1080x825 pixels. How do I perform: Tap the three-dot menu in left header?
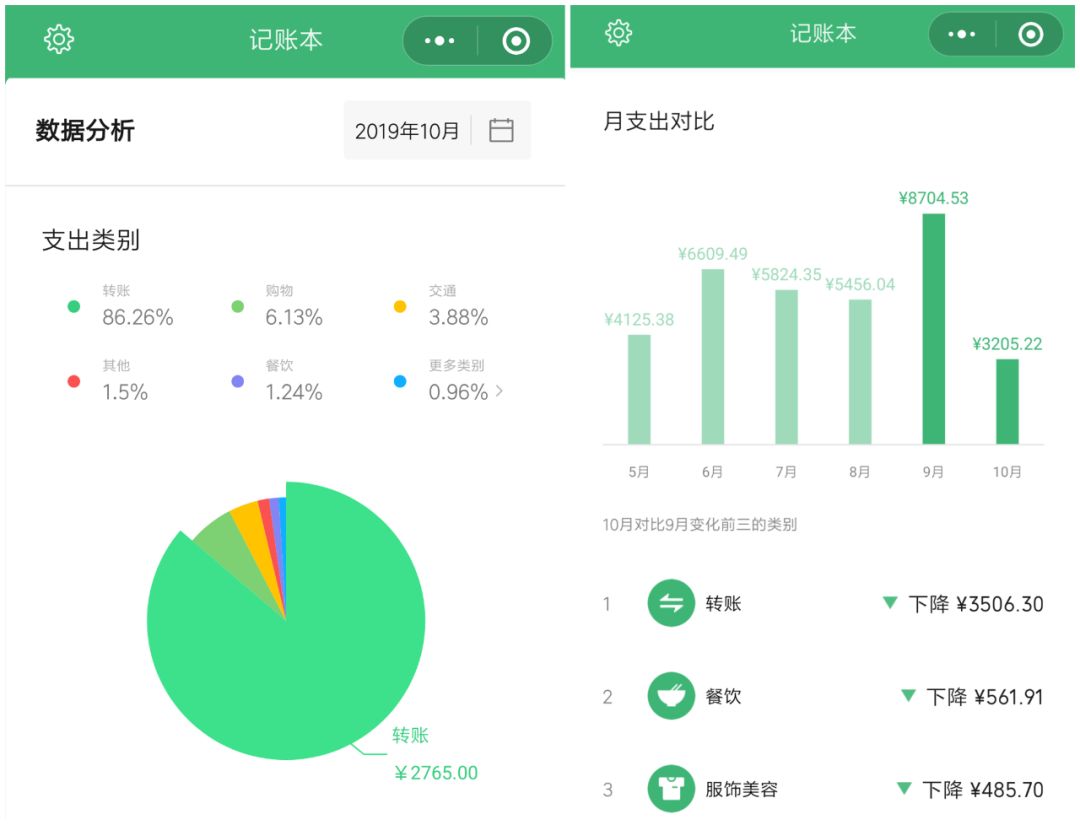coord(439,41)
